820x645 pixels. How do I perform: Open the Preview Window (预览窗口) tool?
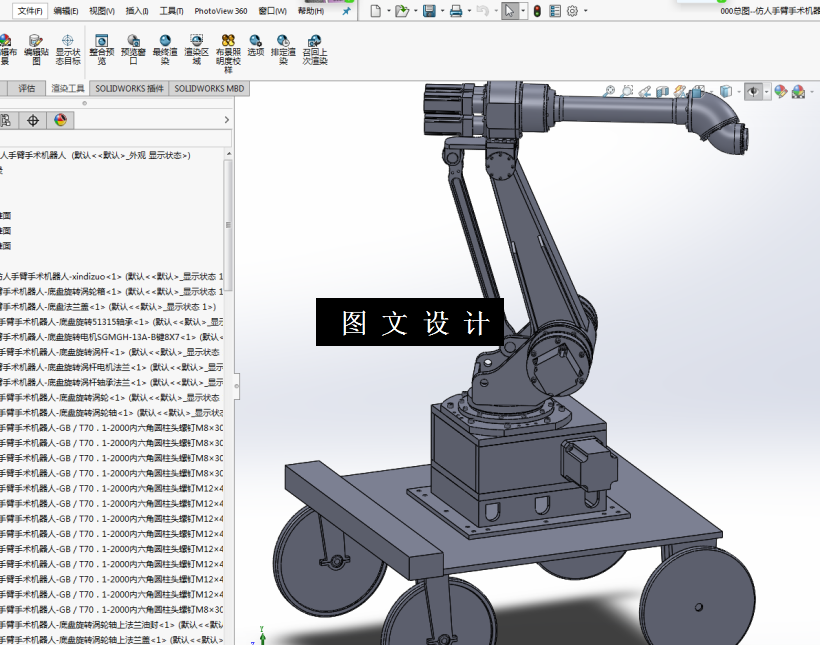[x=133, y=49]
